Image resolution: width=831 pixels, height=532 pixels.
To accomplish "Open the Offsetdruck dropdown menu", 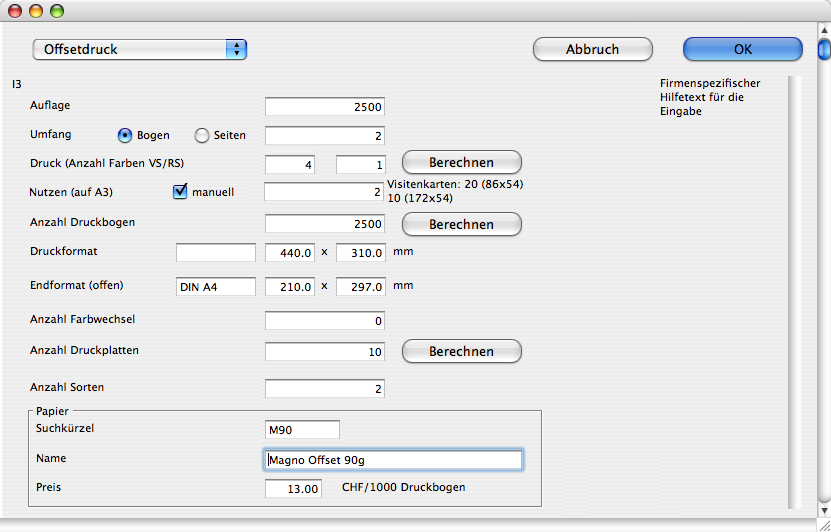I will pyautogui.click(x=140, y=49).
